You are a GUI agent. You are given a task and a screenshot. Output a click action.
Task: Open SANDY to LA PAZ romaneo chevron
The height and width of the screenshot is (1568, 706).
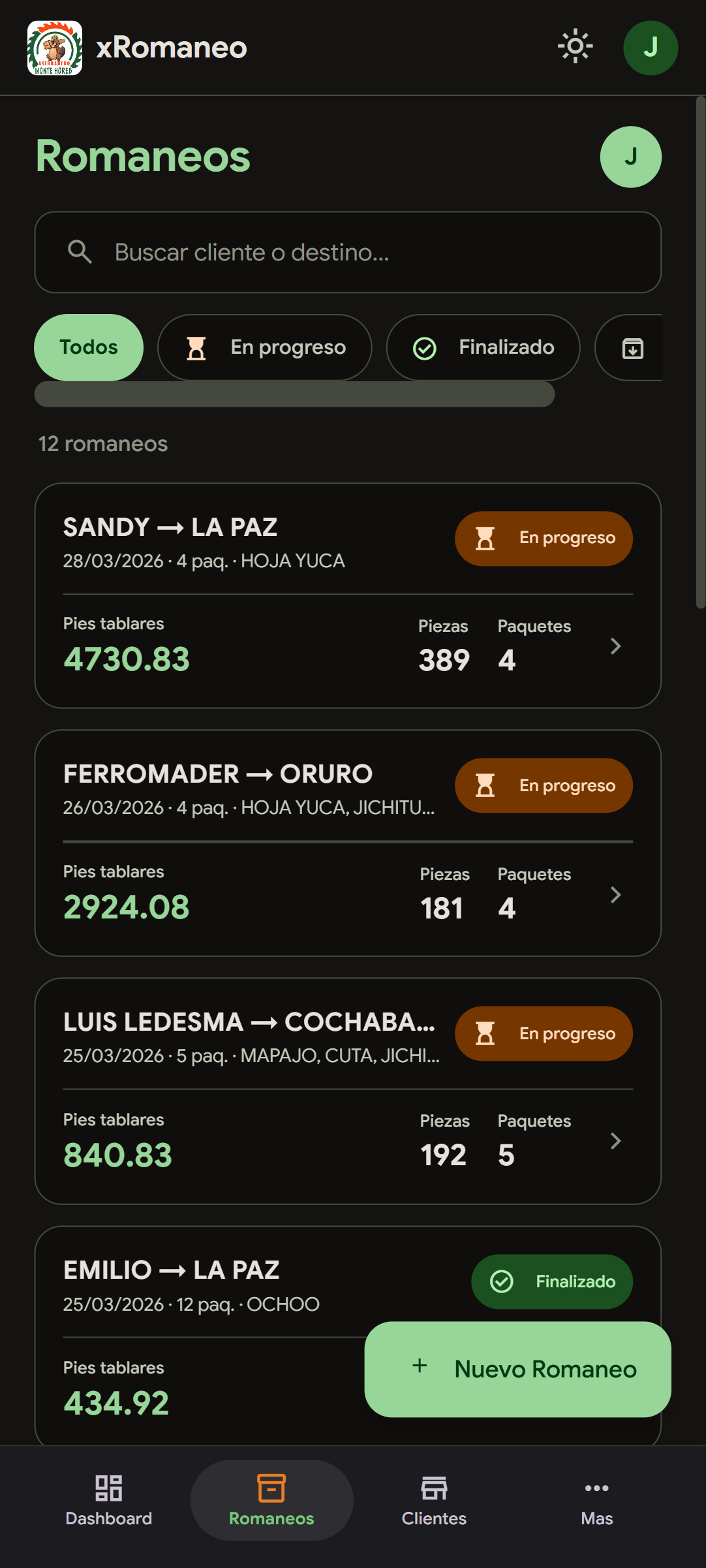pos(615,646)
